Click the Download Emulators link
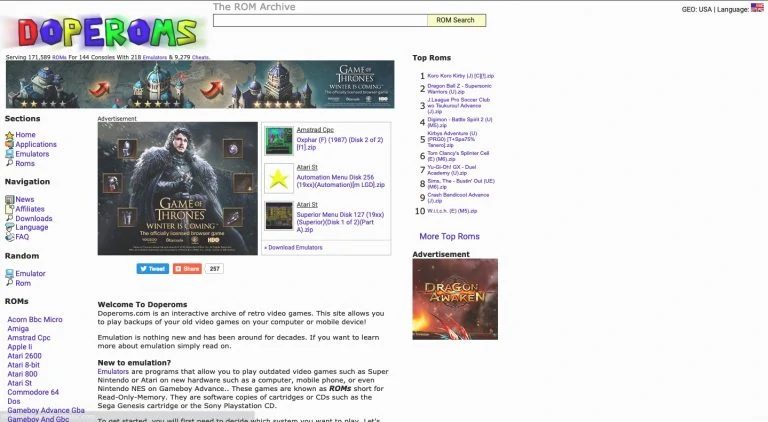 point(295,248)
